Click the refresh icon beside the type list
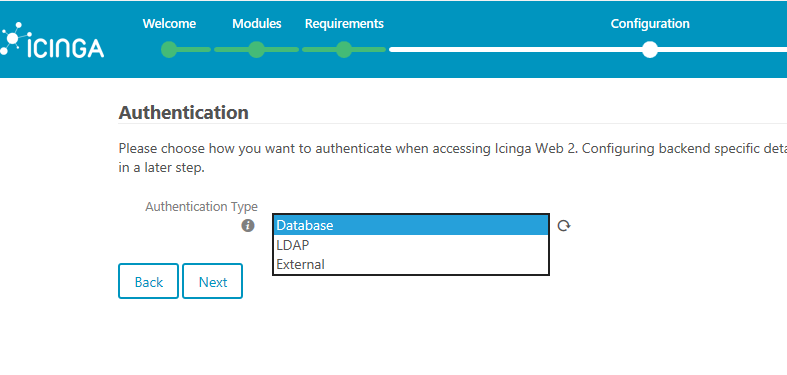Screen dimensions: 787x375 pos(564,226)
